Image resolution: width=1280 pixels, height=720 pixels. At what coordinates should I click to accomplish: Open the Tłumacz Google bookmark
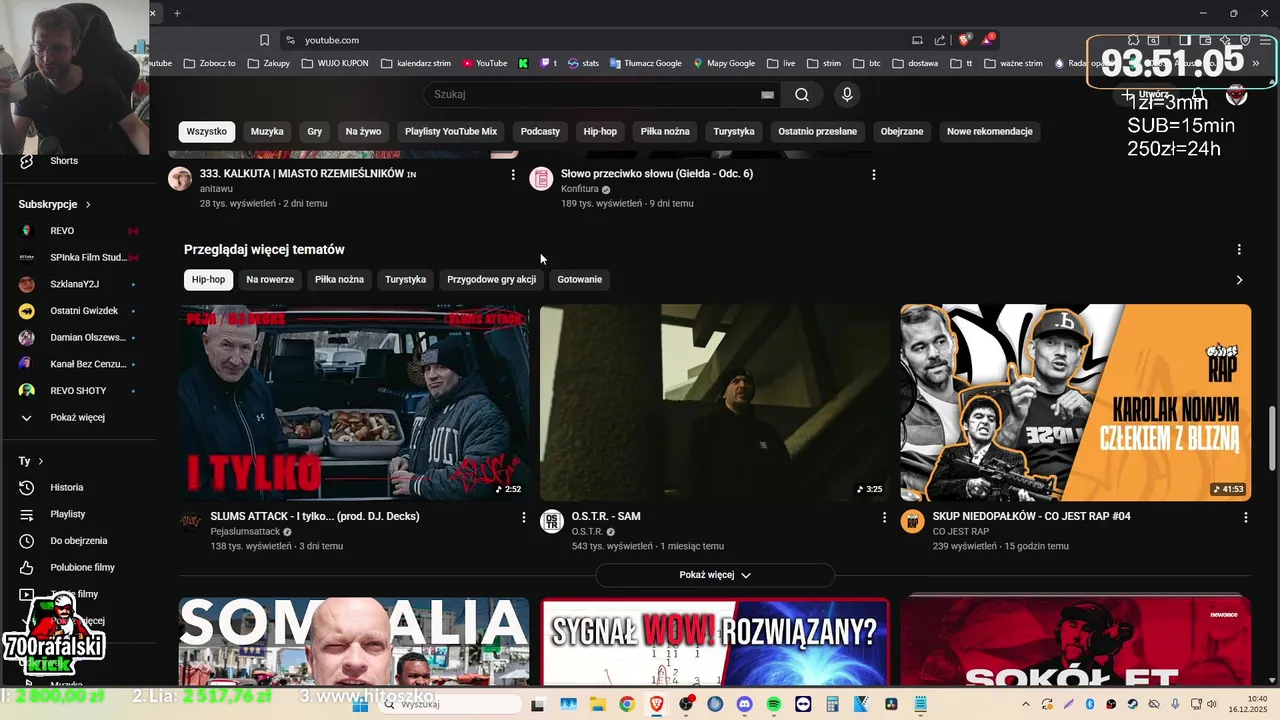point(644,63)
